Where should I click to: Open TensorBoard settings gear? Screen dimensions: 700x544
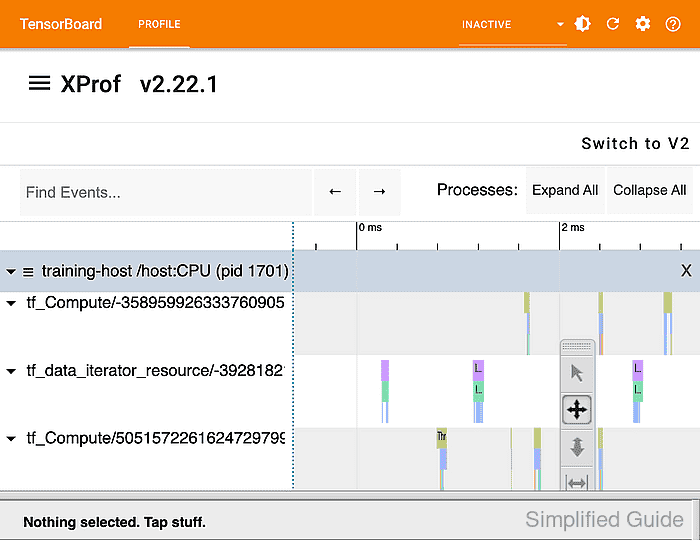(643, 24)
